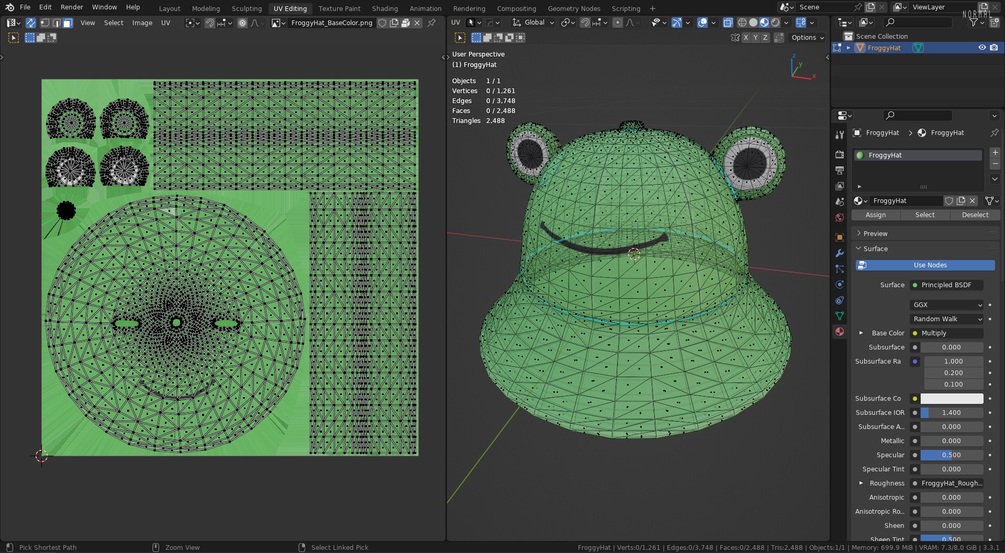Open the File menu
The width and height of the screenshot is (1005, 553).
25,7
